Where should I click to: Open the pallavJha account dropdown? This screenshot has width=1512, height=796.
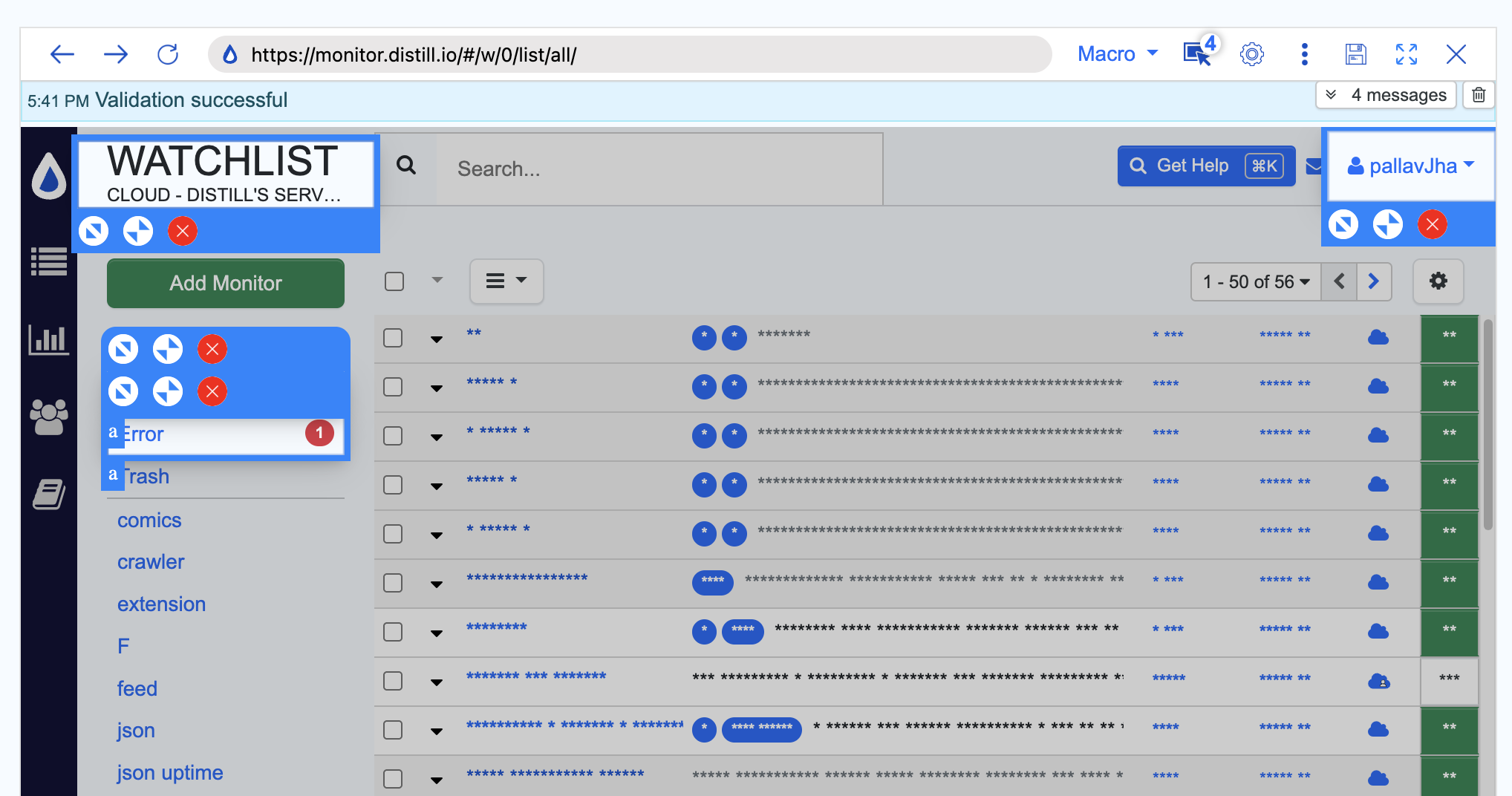[x=1409, y=165]
